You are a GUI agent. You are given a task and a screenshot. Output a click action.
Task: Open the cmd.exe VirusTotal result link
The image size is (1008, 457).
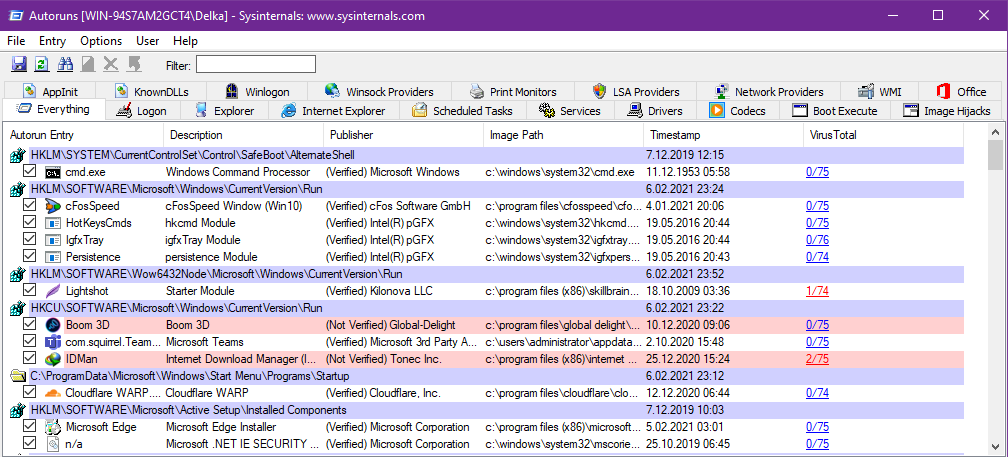[x=817, y=172]
